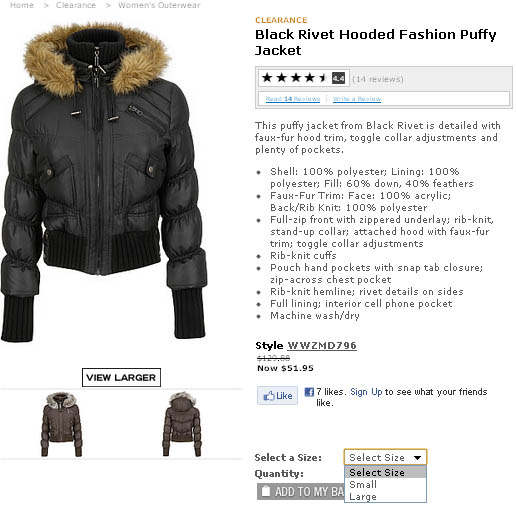516x506 pixels.
Task: Click the 4.4 rating badge
Action: point(338,78)
